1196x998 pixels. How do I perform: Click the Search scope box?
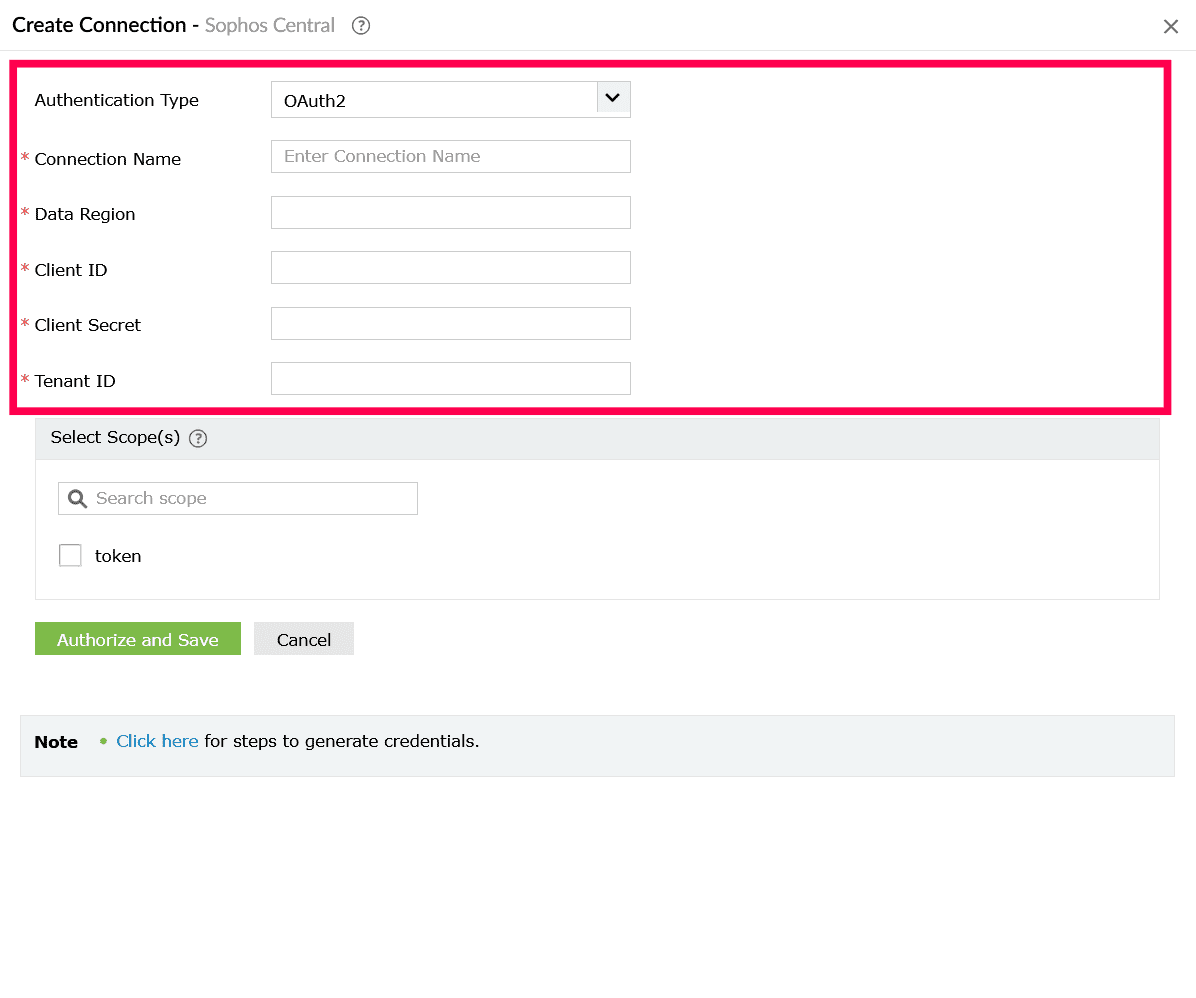tap(238, 498)
